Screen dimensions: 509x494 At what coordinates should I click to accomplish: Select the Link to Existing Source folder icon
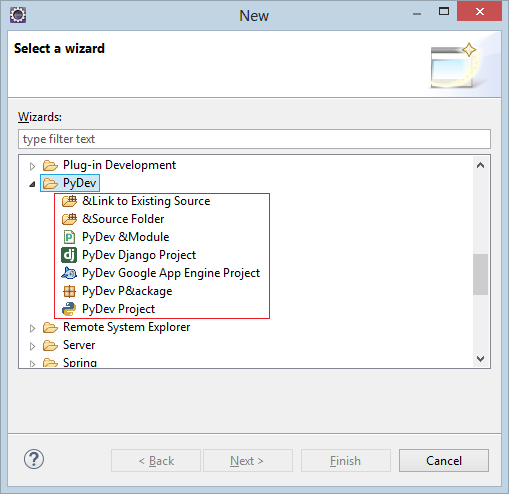(x=69, y=201)
